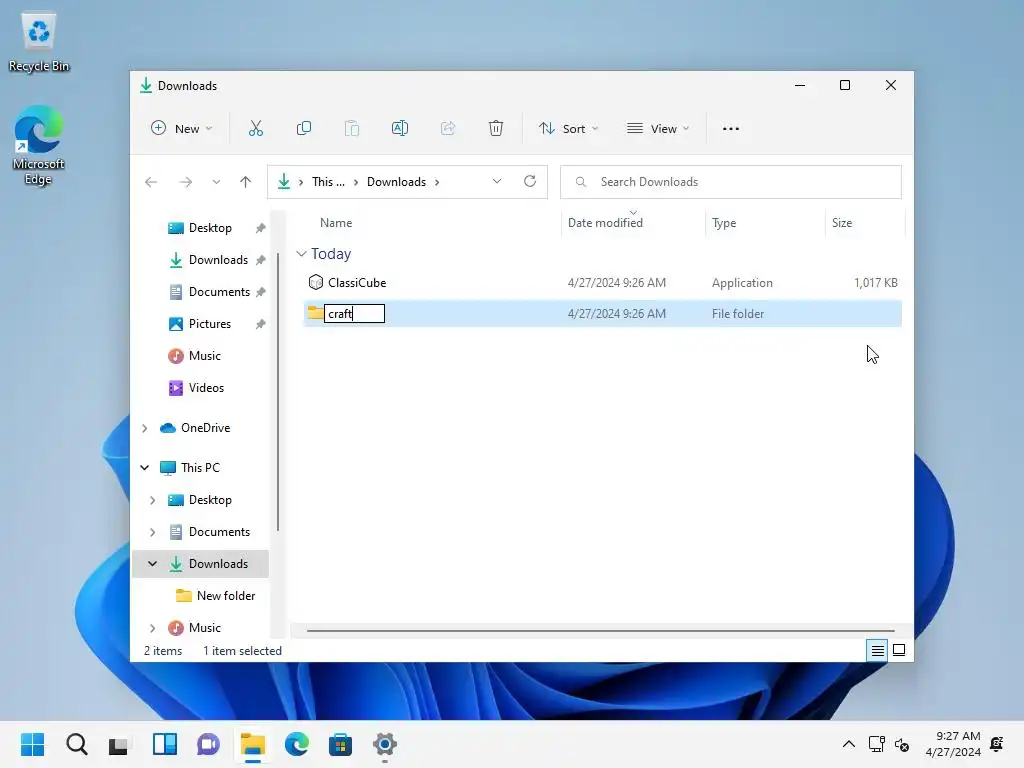
Task: Collapse the This PC tree node
Action: (144, 468)
